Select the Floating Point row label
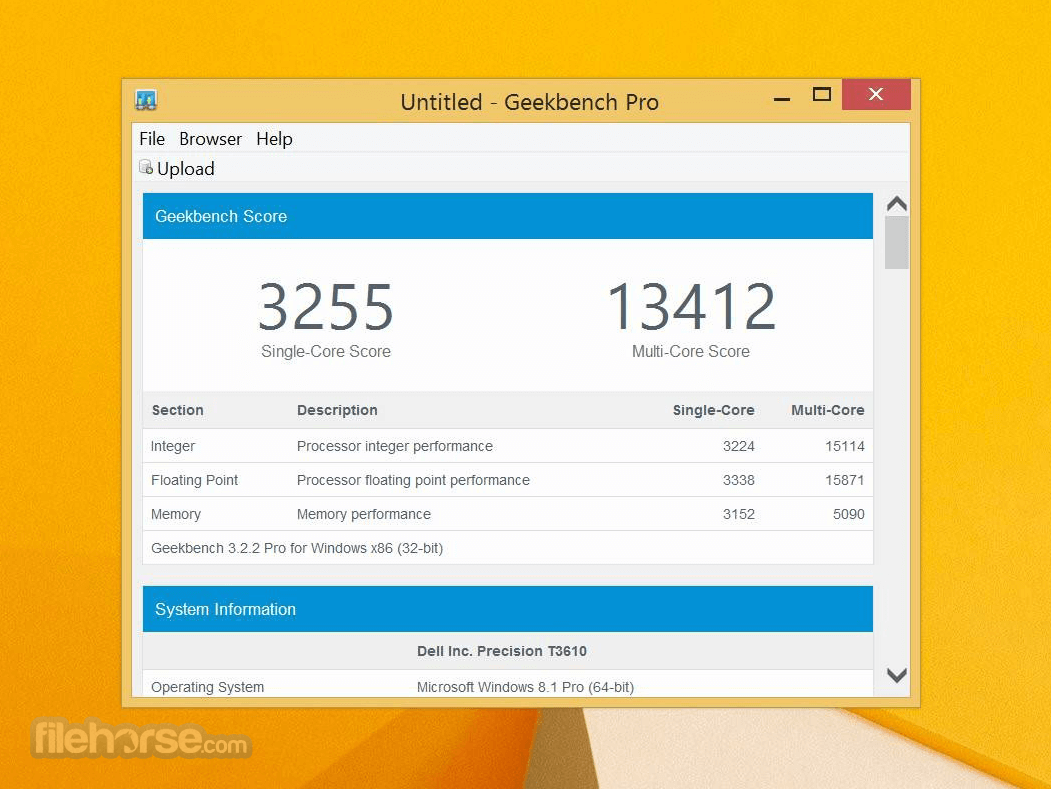The image size is (1051, 789). click(194, 480)
